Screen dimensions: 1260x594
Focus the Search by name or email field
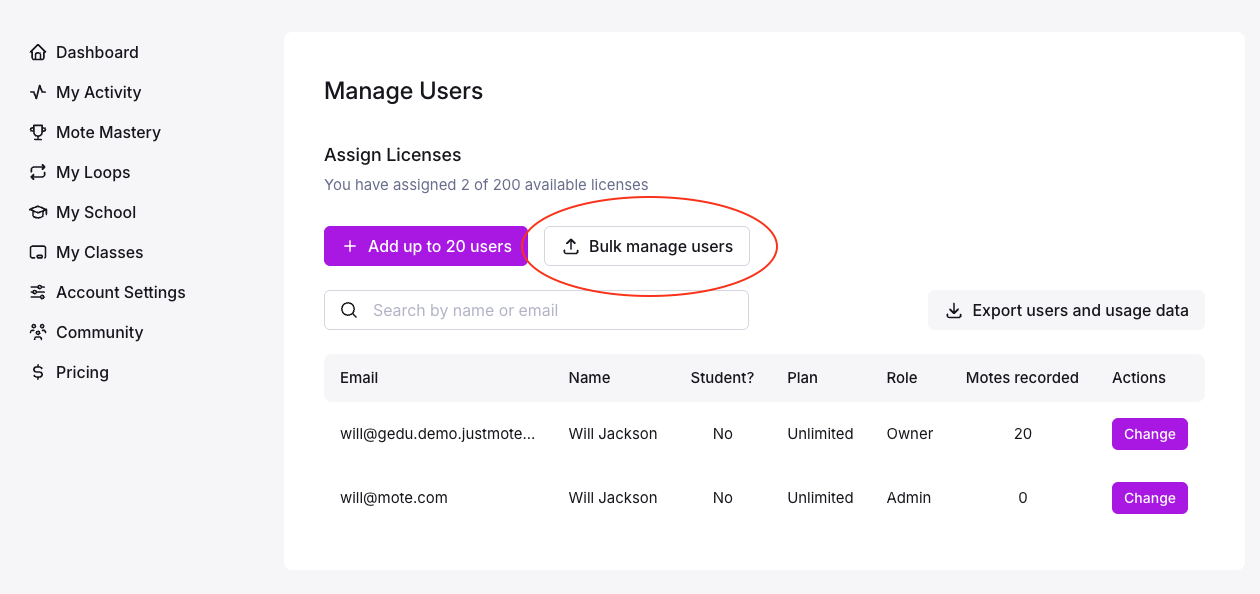[536, 310]
